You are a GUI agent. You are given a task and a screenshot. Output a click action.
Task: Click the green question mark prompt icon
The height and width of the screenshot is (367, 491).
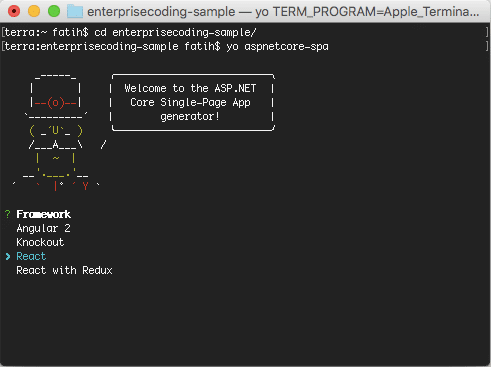pos(8,214)
